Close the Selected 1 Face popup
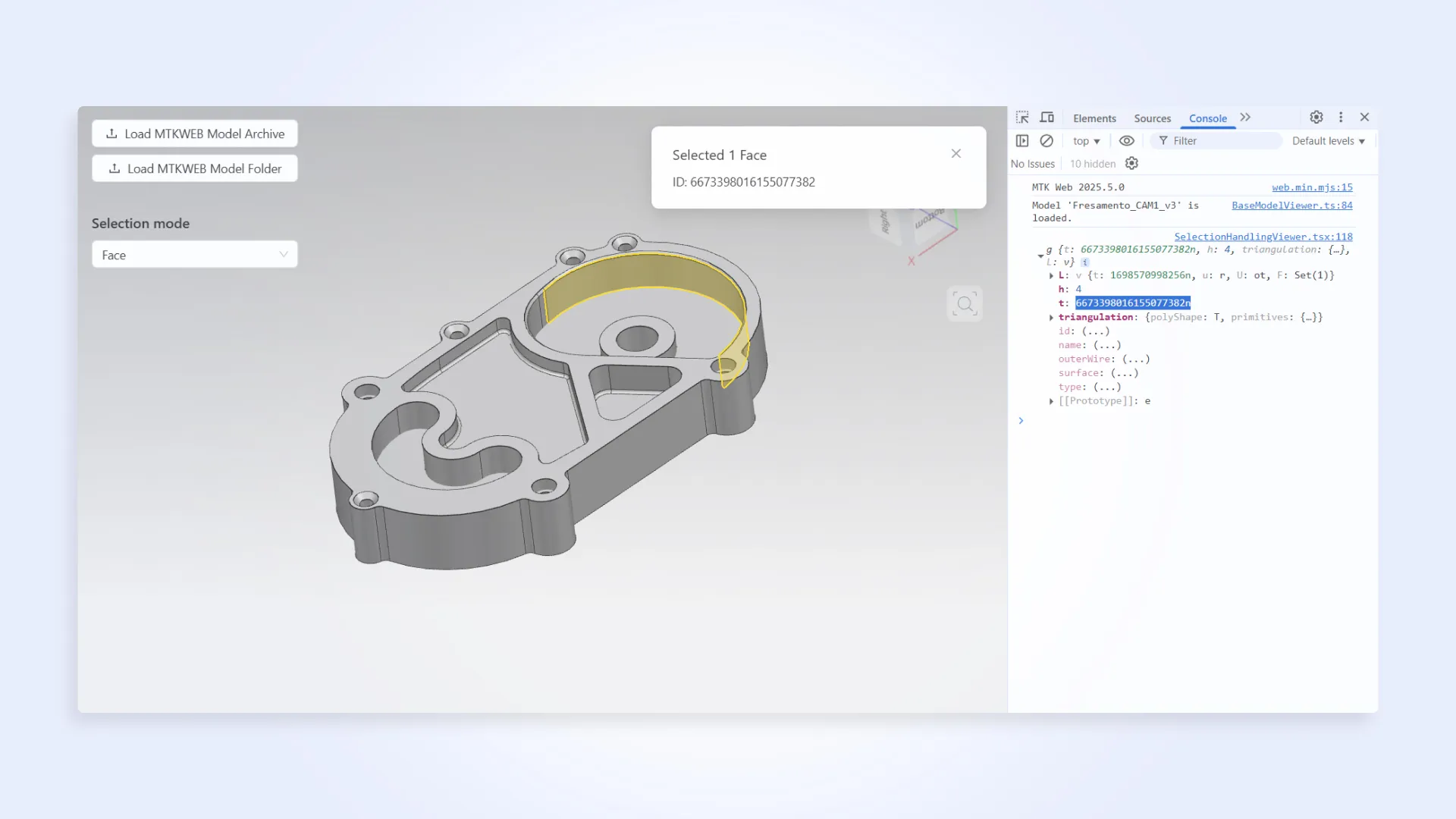Viewport: 1456px width, 819px height. click(956, 154)
